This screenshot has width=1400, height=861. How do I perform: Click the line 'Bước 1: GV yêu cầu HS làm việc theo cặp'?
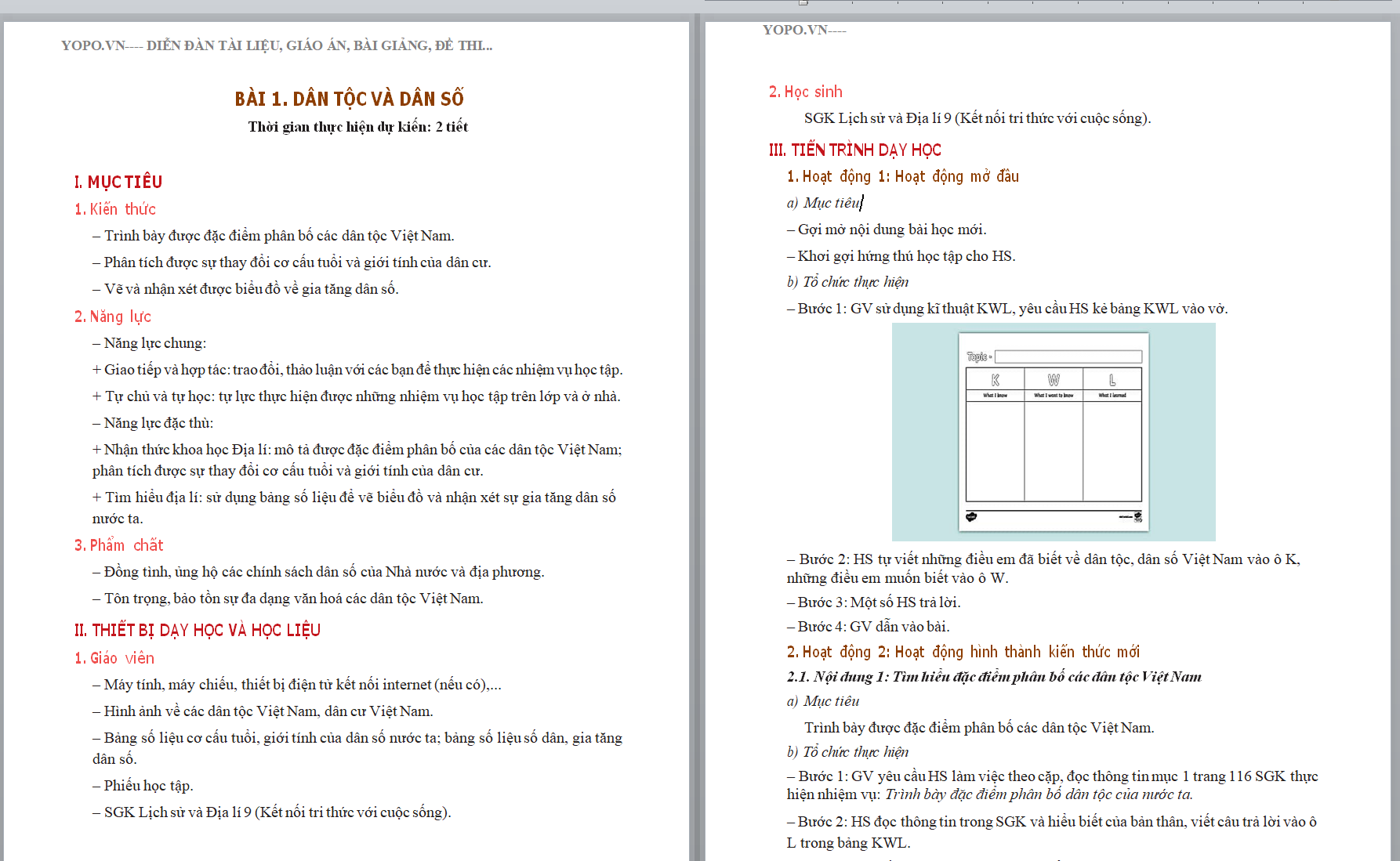pos(1053,785)
